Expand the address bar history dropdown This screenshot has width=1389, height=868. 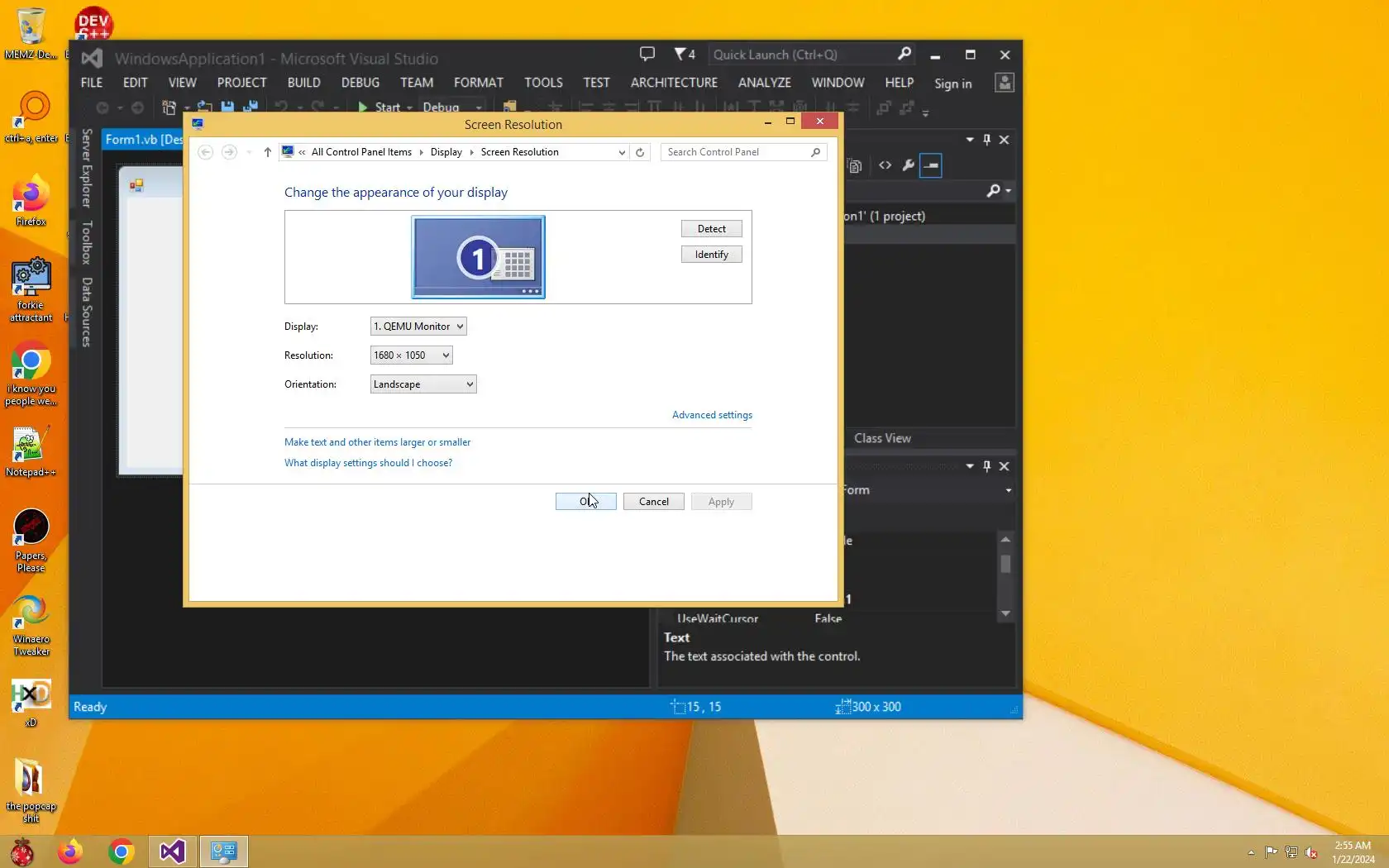click(x=622, y=152)
